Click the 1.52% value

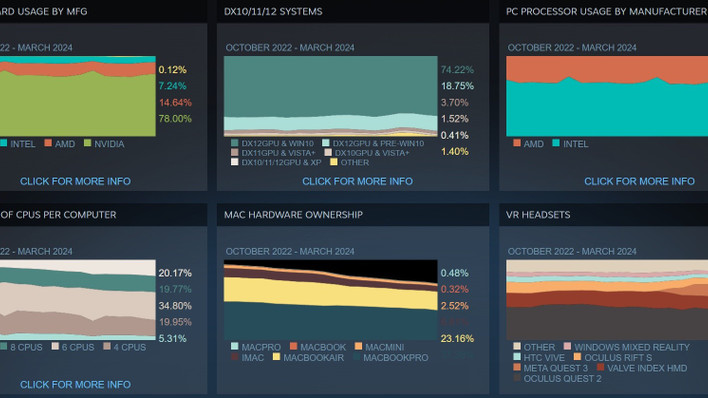[x=455, y=119]
